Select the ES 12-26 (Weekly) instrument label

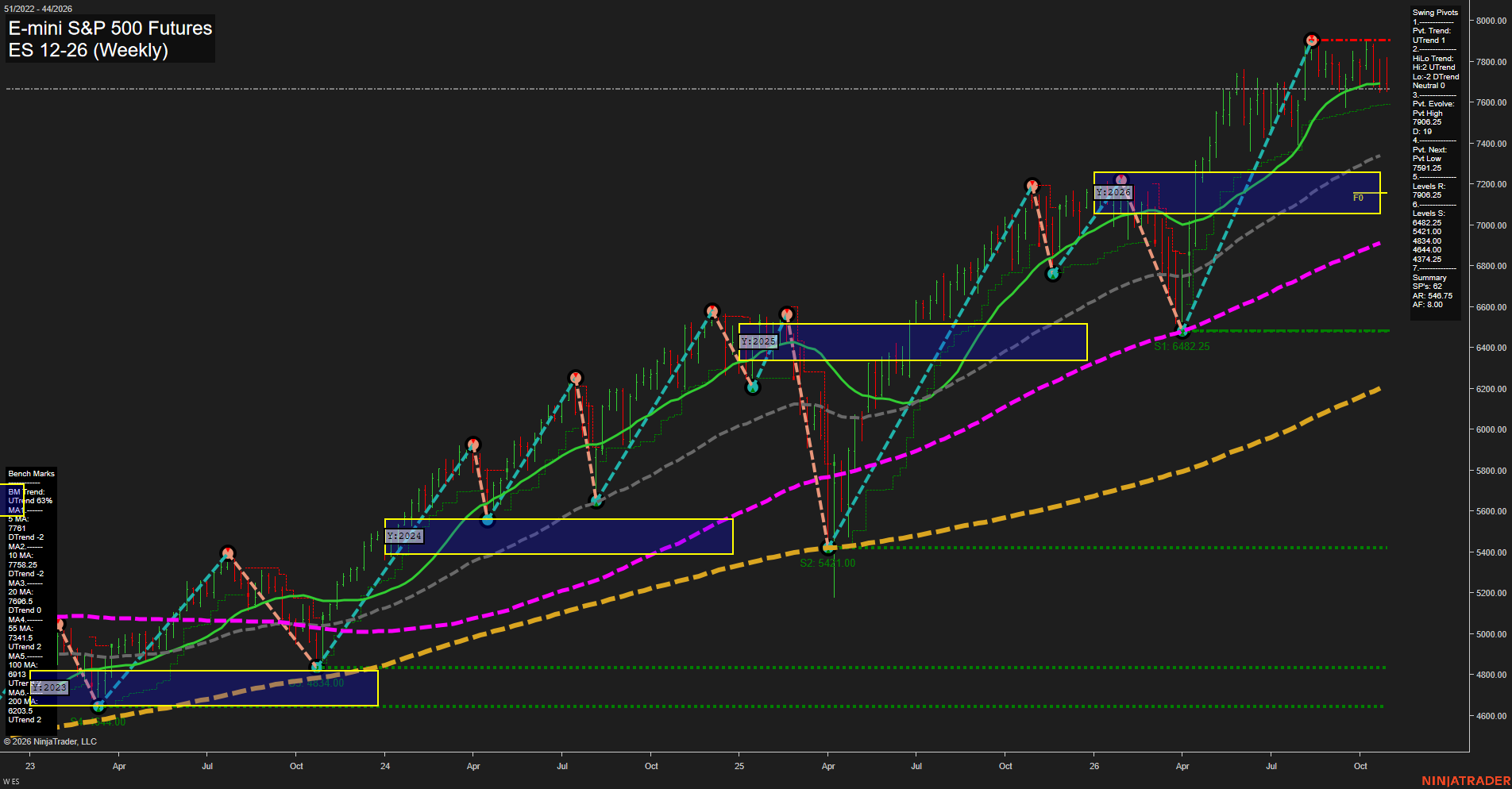coord(88,50)
